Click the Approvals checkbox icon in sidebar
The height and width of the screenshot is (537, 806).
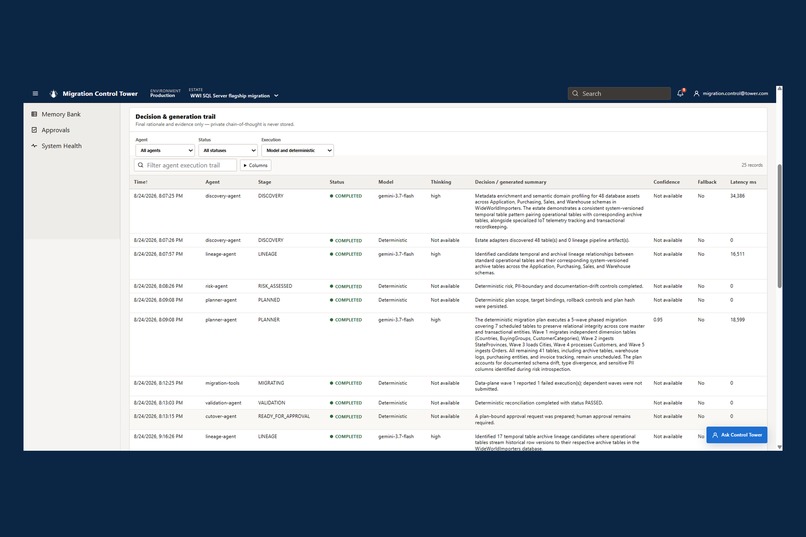pos(34,130)
